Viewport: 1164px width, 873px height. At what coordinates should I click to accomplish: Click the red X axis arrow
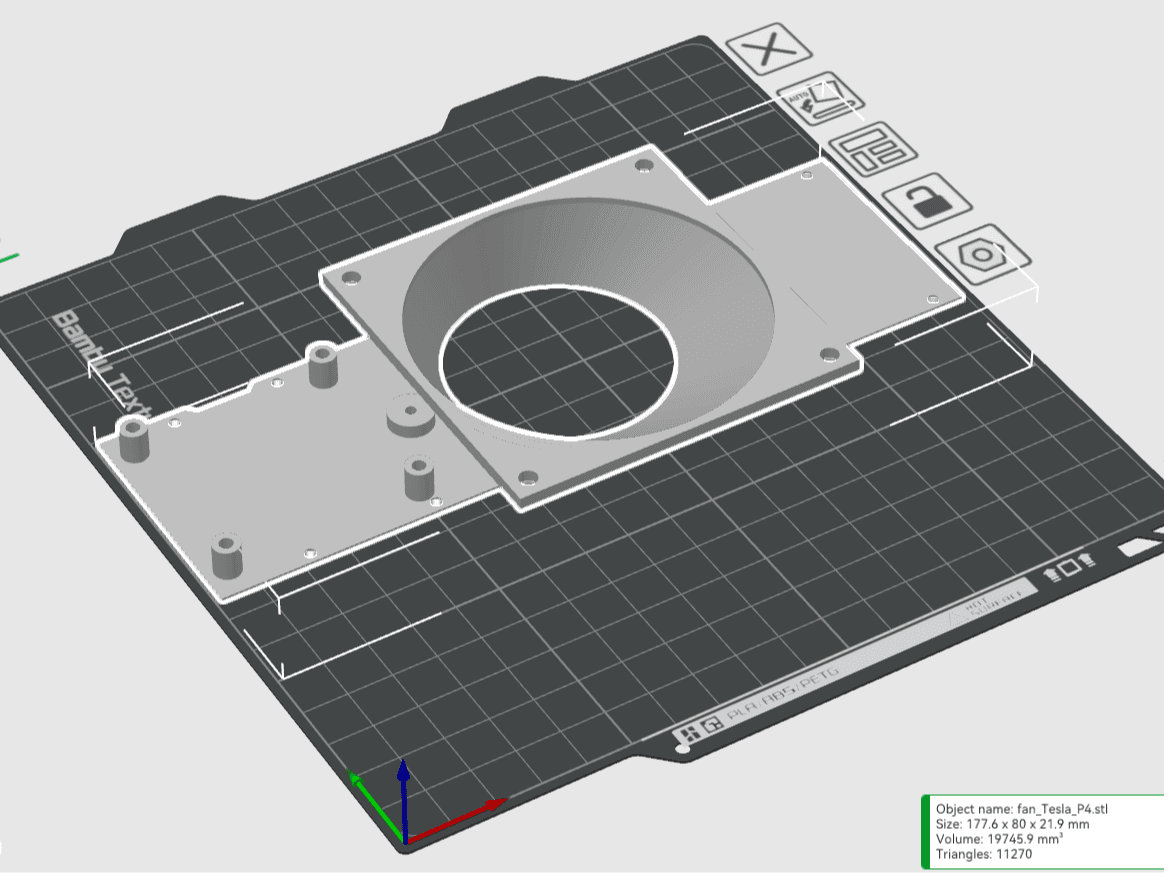click(457, 821)
